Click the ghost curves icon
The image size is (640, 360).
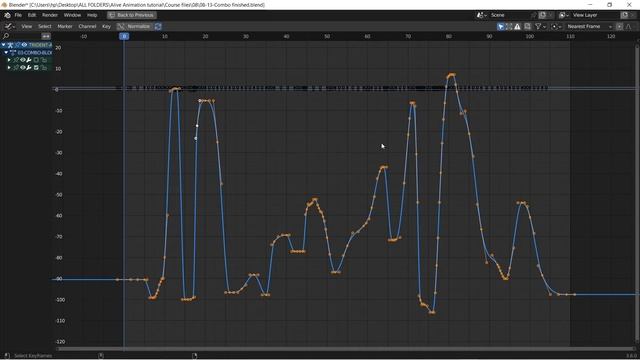point(527,27)
